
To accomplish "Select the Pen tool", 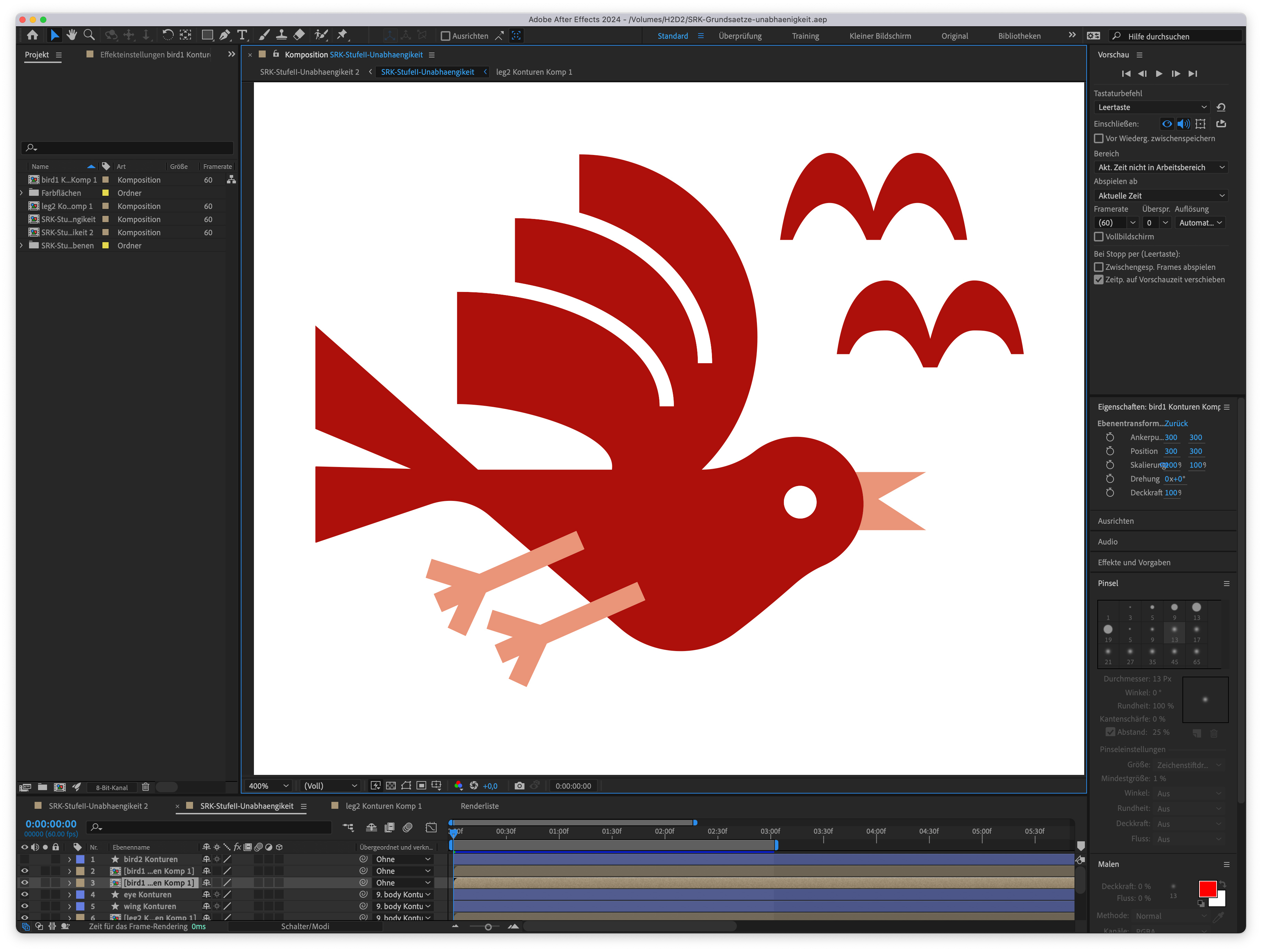I will point(225,35).
